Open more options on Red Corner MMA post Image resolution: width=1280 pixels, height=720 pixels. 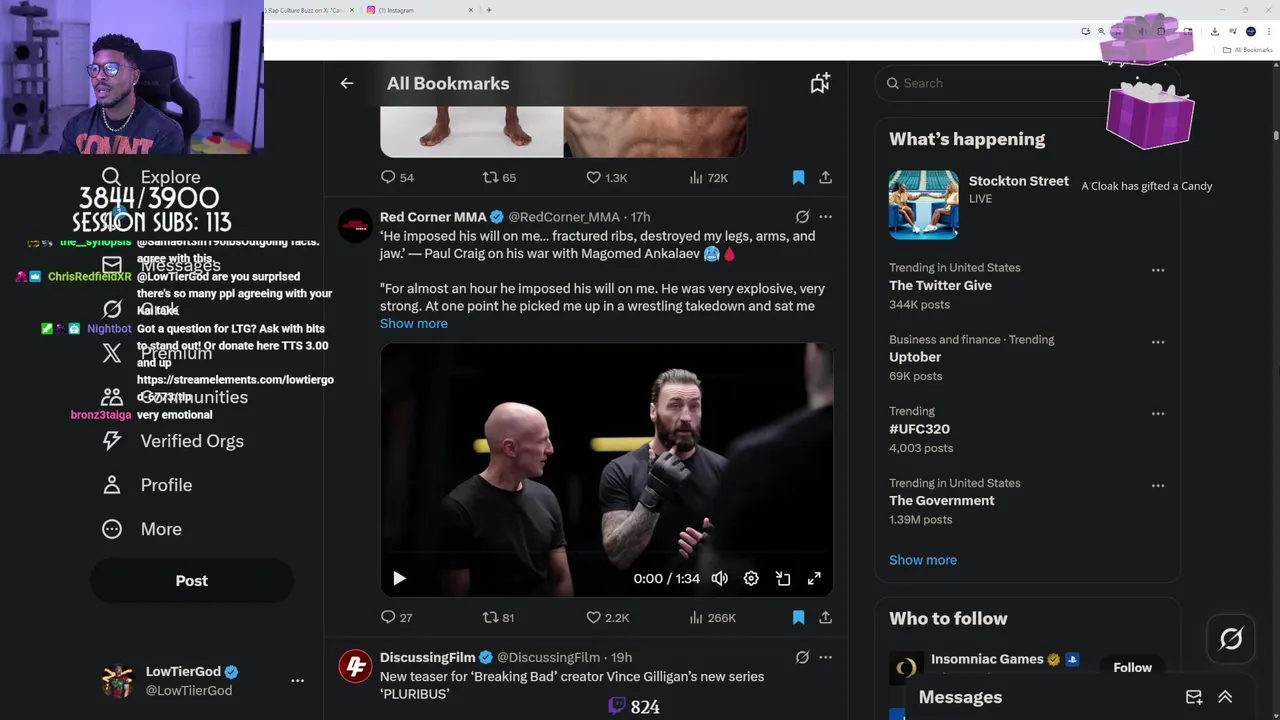825,216
